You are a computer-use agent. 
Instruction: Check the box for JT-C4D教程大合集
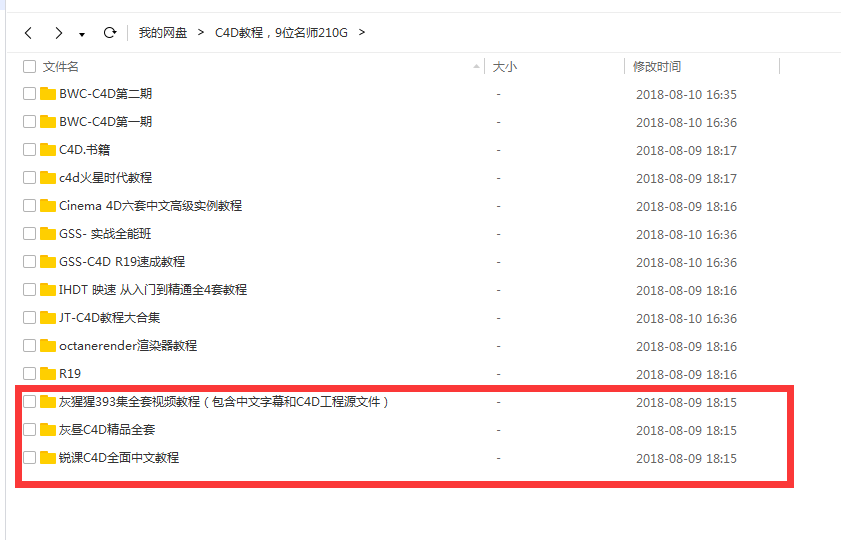(x=29, y=317)
